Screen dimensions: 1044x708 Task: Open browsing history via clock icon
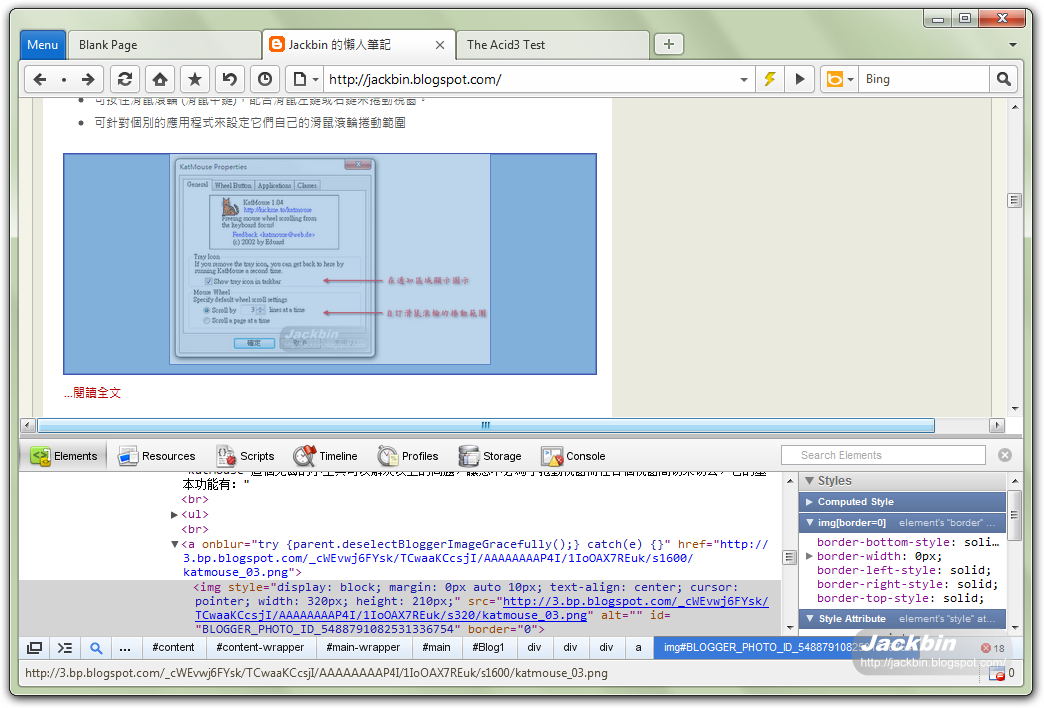[264, 79]
